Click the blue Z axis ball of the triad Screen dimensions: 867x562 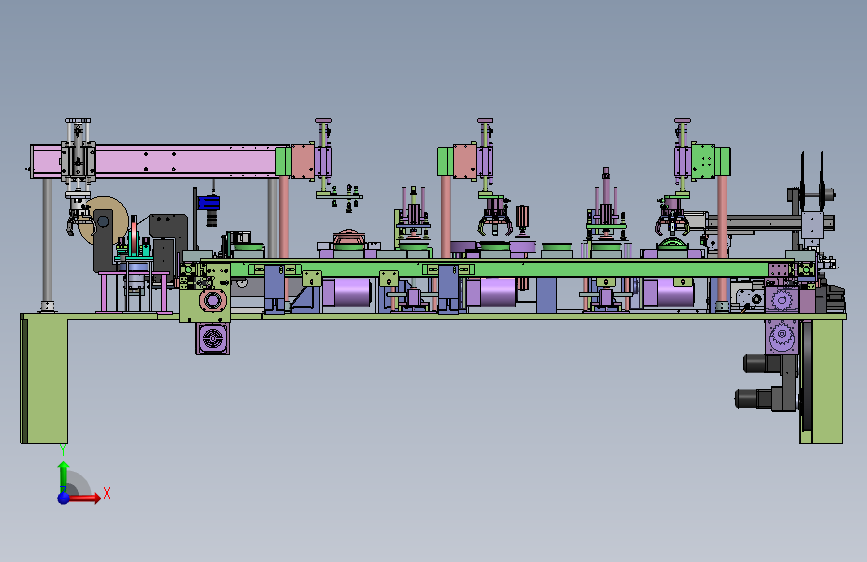[64, 498]
